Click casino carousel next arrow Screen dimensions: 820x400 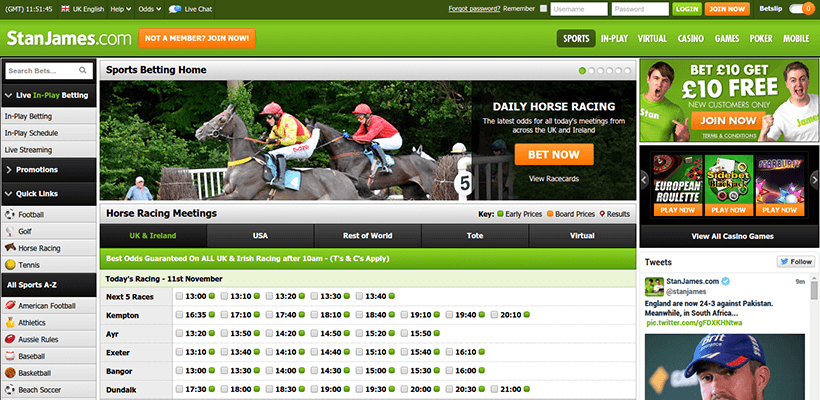[814, 180]
